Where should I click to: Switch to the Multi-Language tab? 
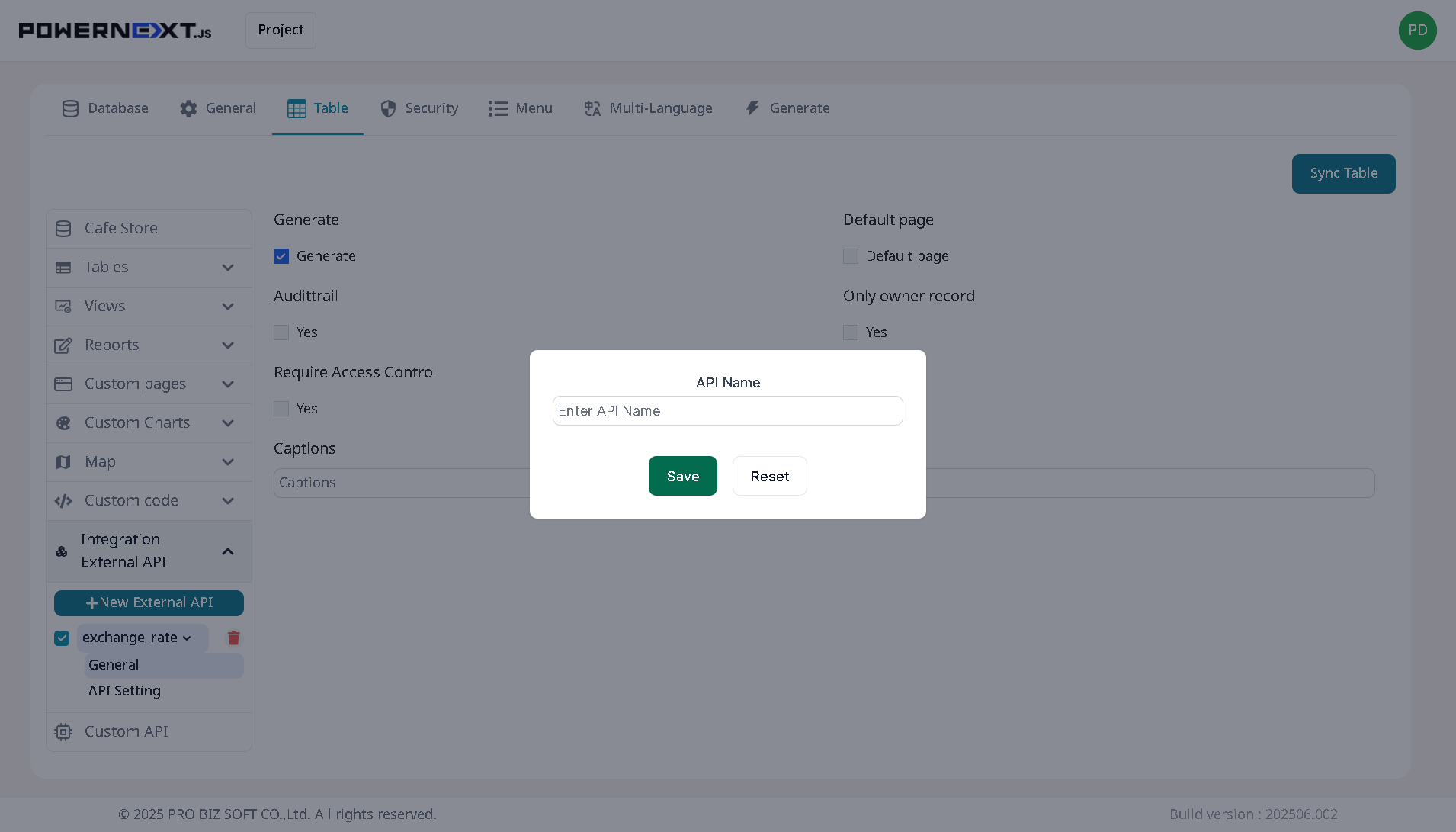(x=648, y=108)
